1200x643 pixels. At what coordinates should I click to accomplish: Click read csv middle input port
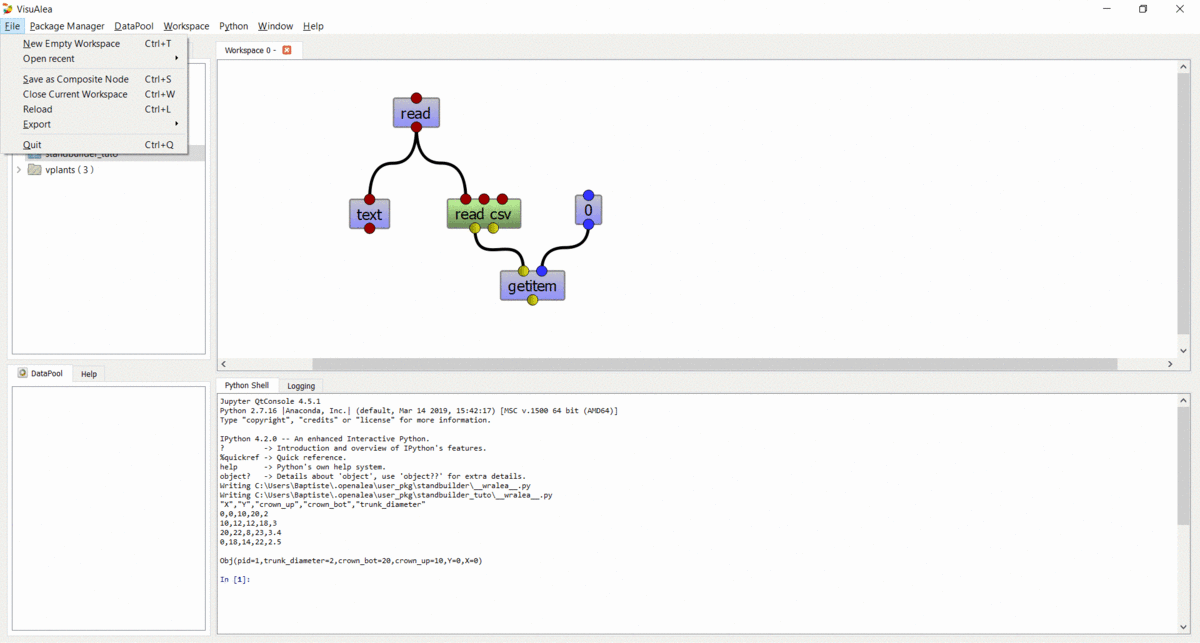484,199
